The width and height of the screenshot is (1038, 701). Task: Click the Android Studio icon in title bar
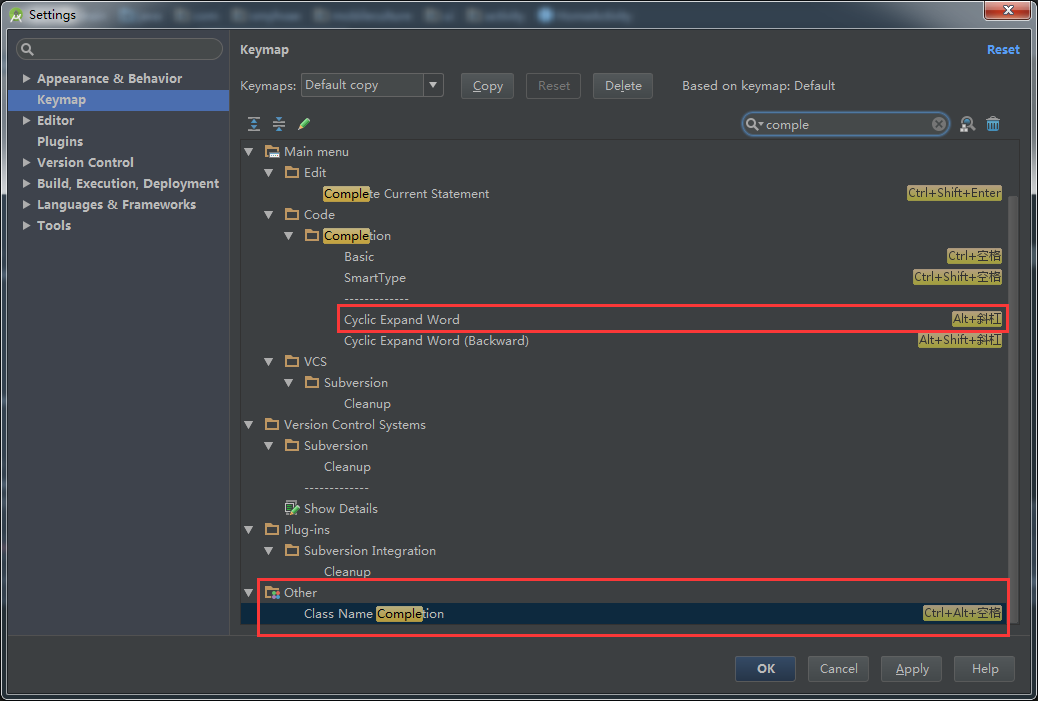[x=16, y=15]
